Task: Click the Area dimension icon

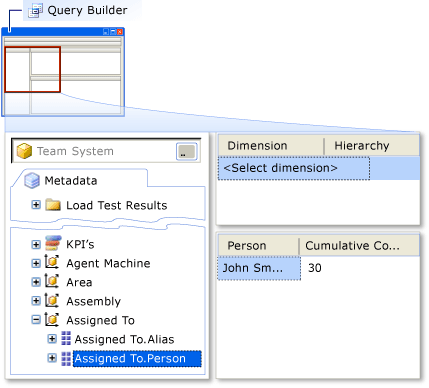Action: 52,281
